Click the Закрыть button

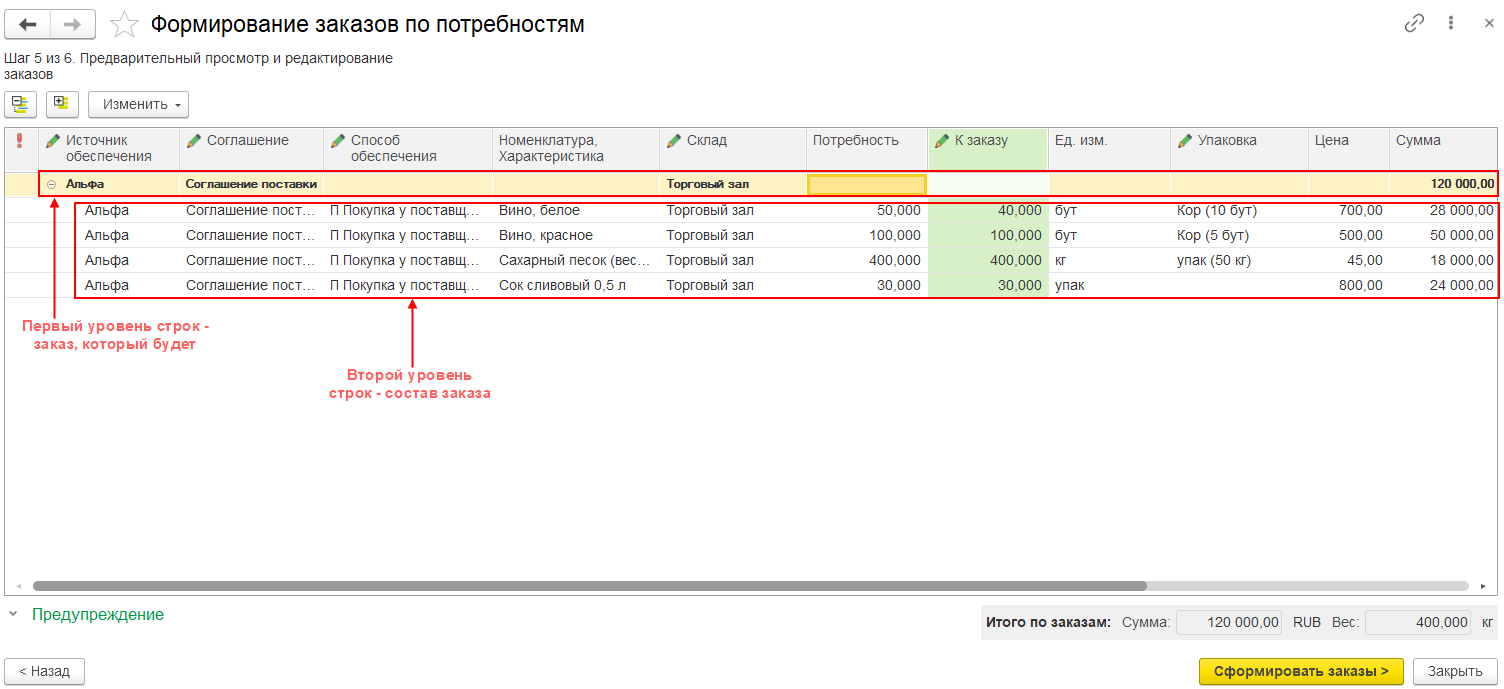(x=1455, y=671)
